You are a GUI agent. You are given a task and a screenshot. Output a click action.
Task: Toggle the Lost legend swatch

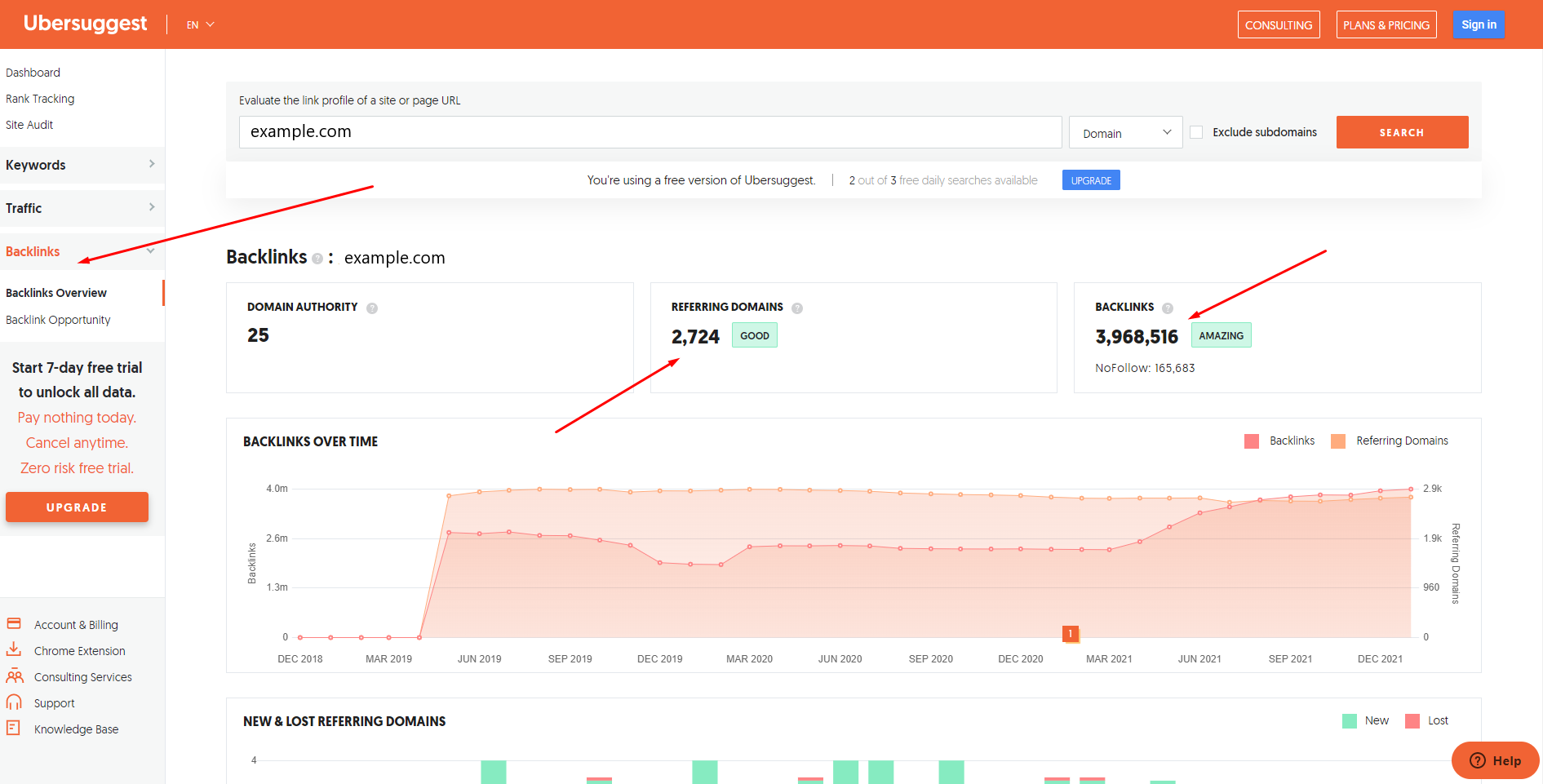click(x=1412, y=721)
